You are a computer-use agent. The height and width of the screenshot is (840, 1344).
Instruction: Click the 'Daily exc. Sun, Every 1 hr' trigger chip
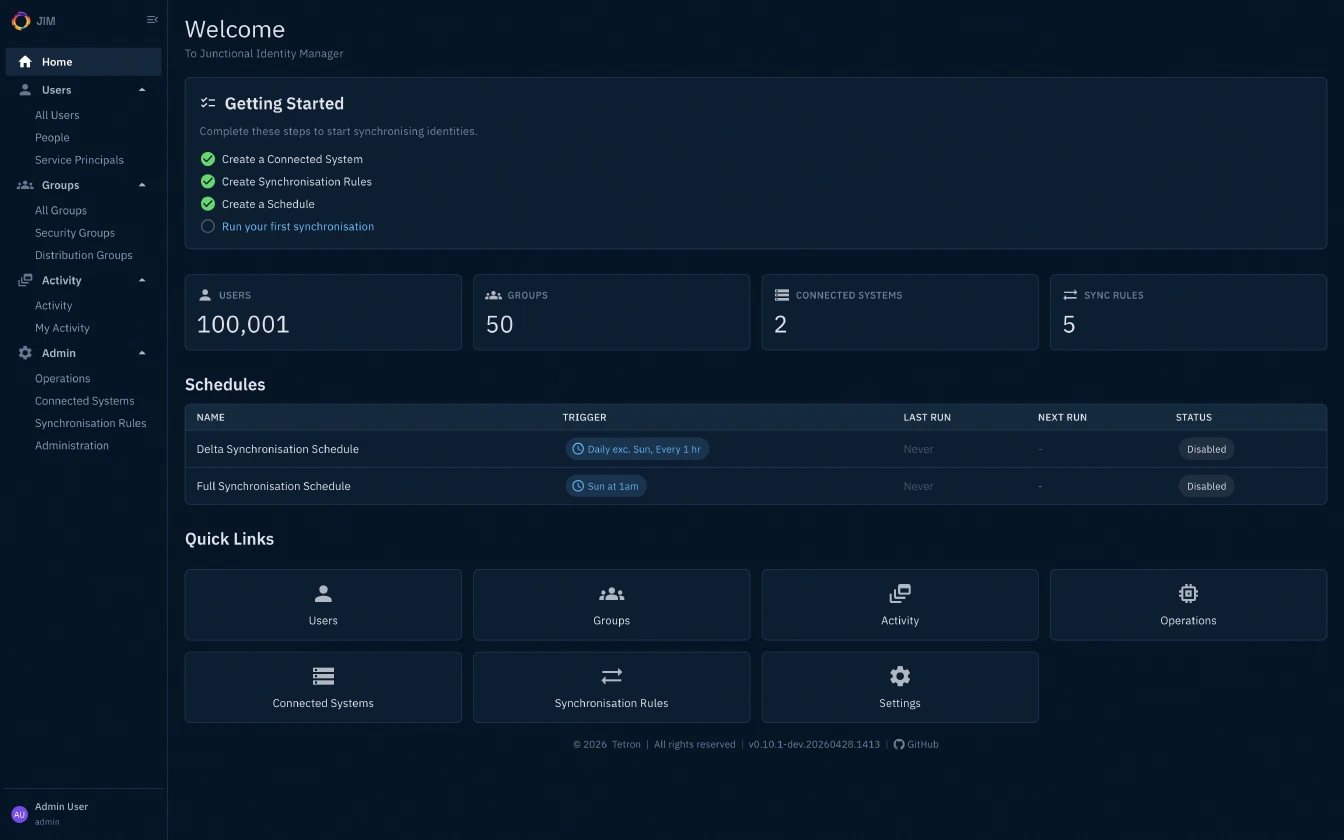tap(637, 449)
